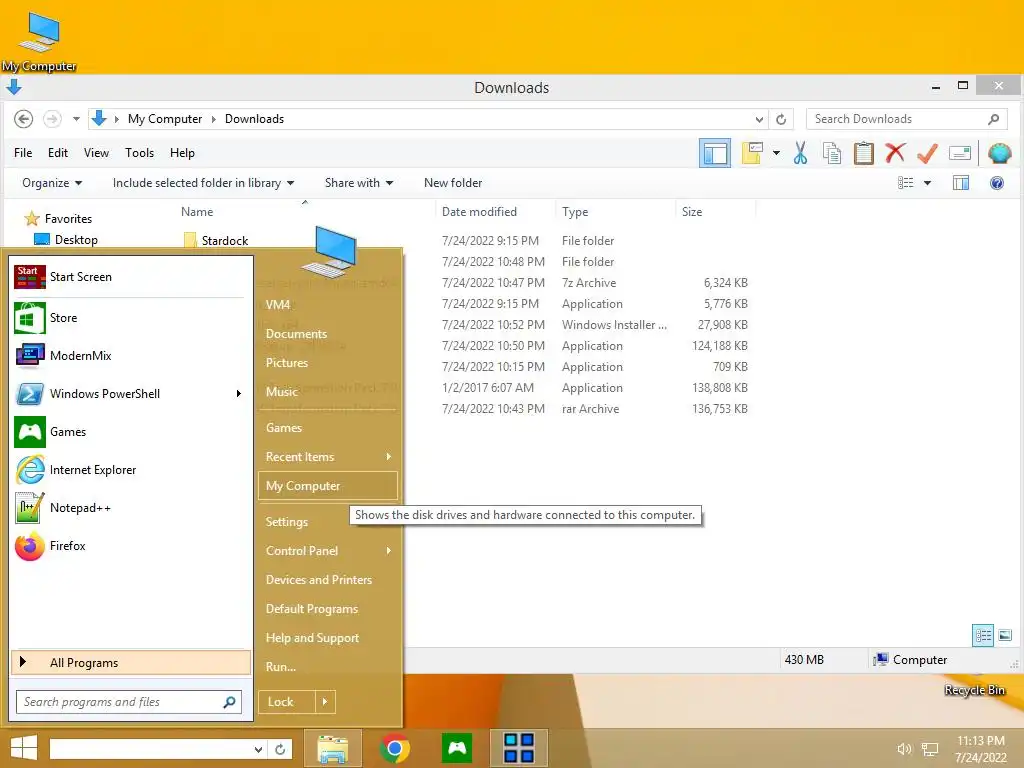Screen dimensions: 1024x768
Task: Open the Edit menu
Action: click(57, 153)
